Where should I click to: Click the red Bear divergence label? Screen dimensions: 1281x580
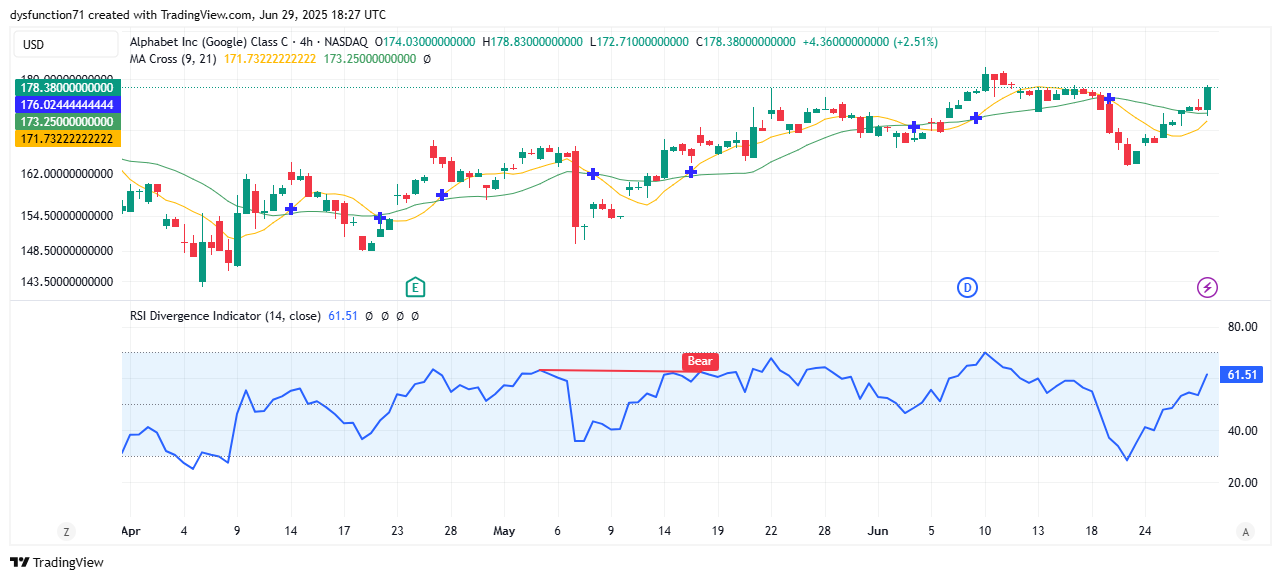pyautogui.click(x=700, y=361)
